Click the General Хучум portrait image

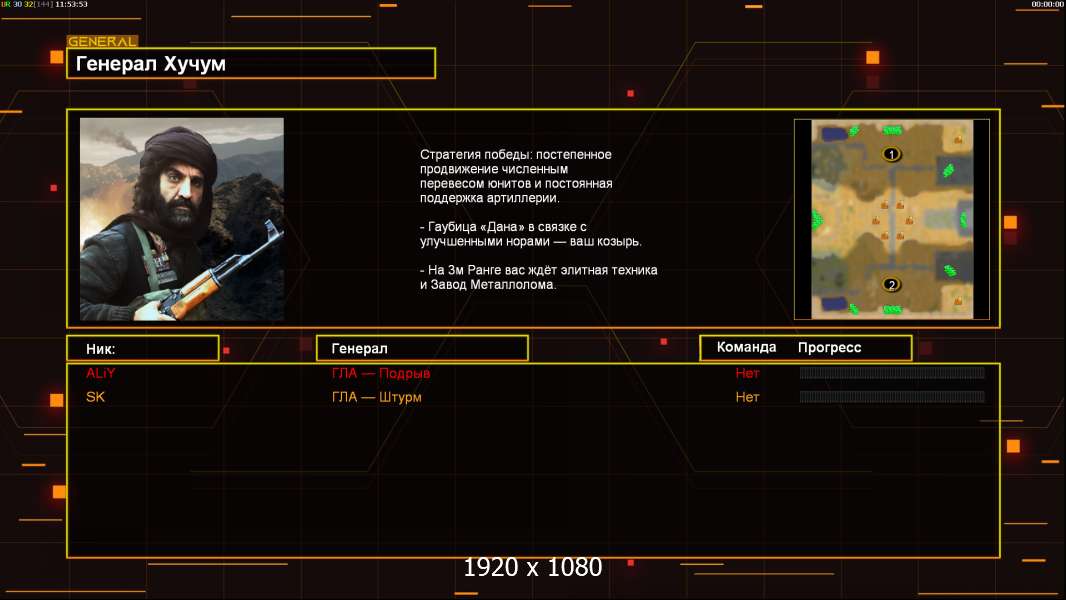(182, 219)
